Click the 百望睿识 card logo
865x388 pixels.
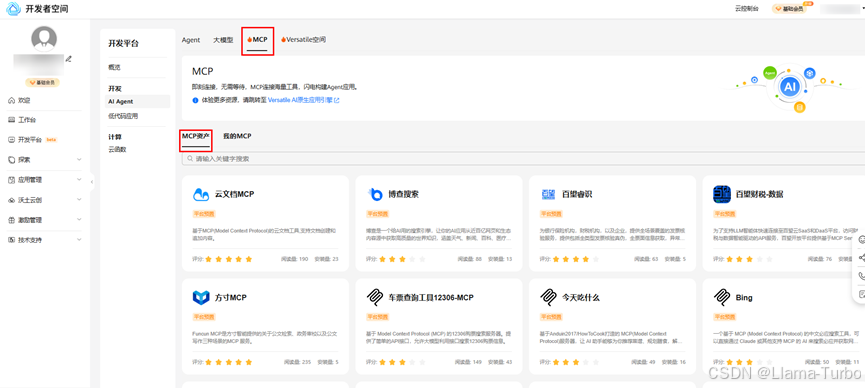[x=548, y=194]
